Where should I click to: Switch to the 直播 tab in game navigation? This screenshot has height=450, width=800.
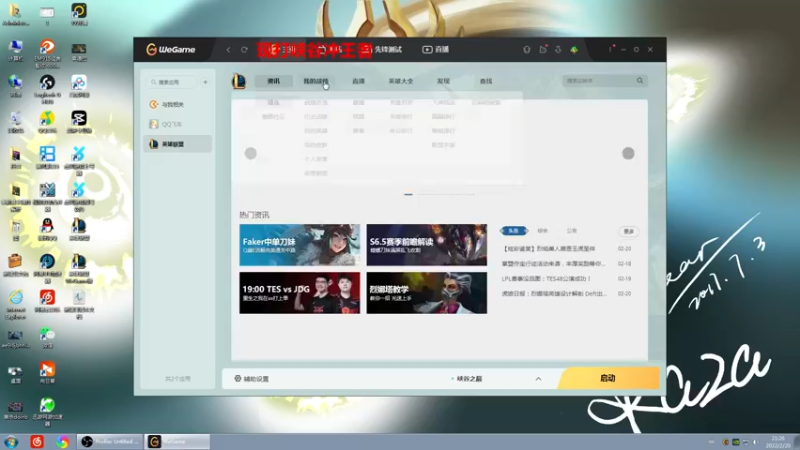coord(358,81)
